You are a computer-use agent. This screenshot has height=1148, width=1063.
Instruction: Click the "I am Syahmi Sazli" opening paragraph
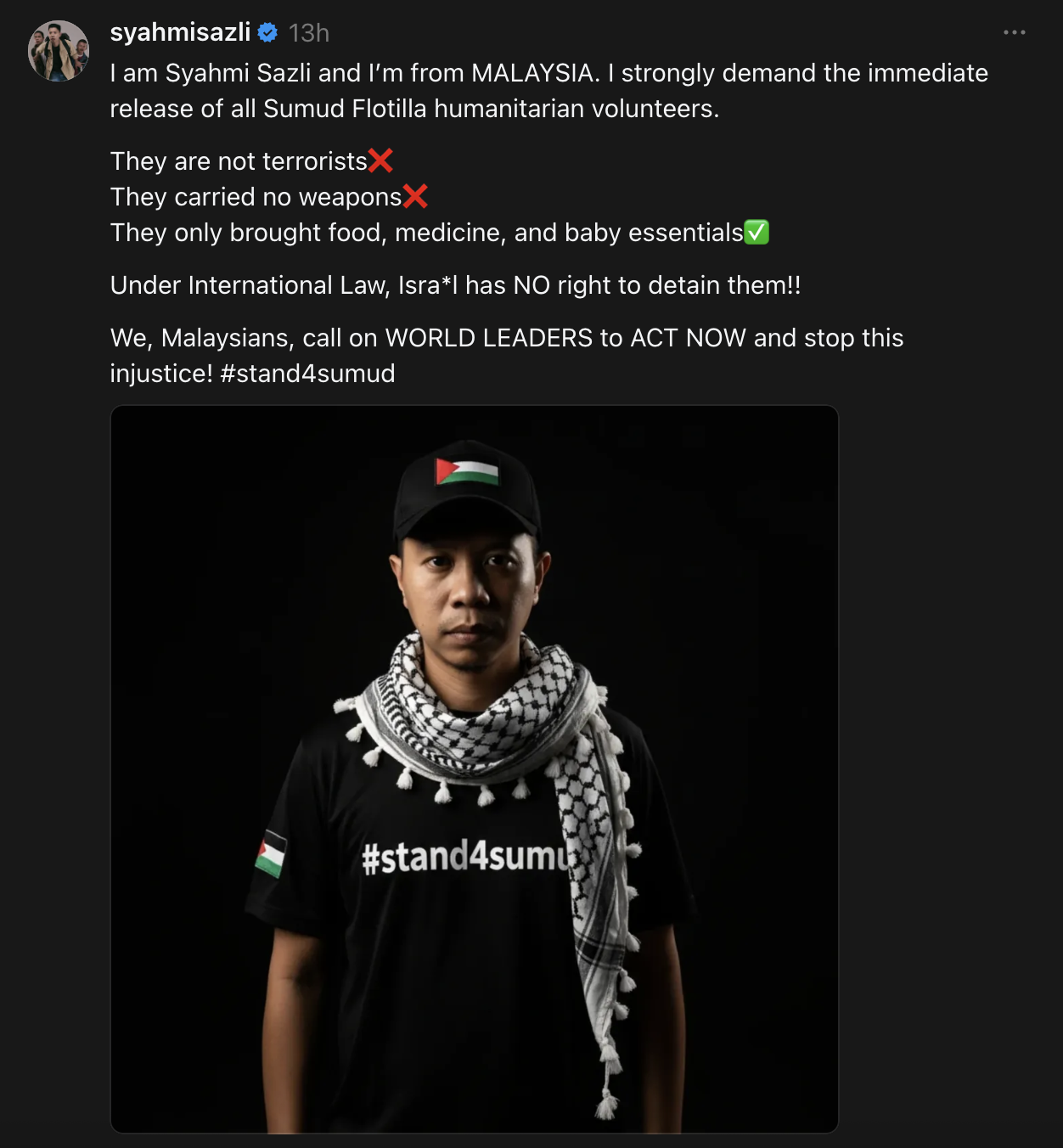[548, 91]
